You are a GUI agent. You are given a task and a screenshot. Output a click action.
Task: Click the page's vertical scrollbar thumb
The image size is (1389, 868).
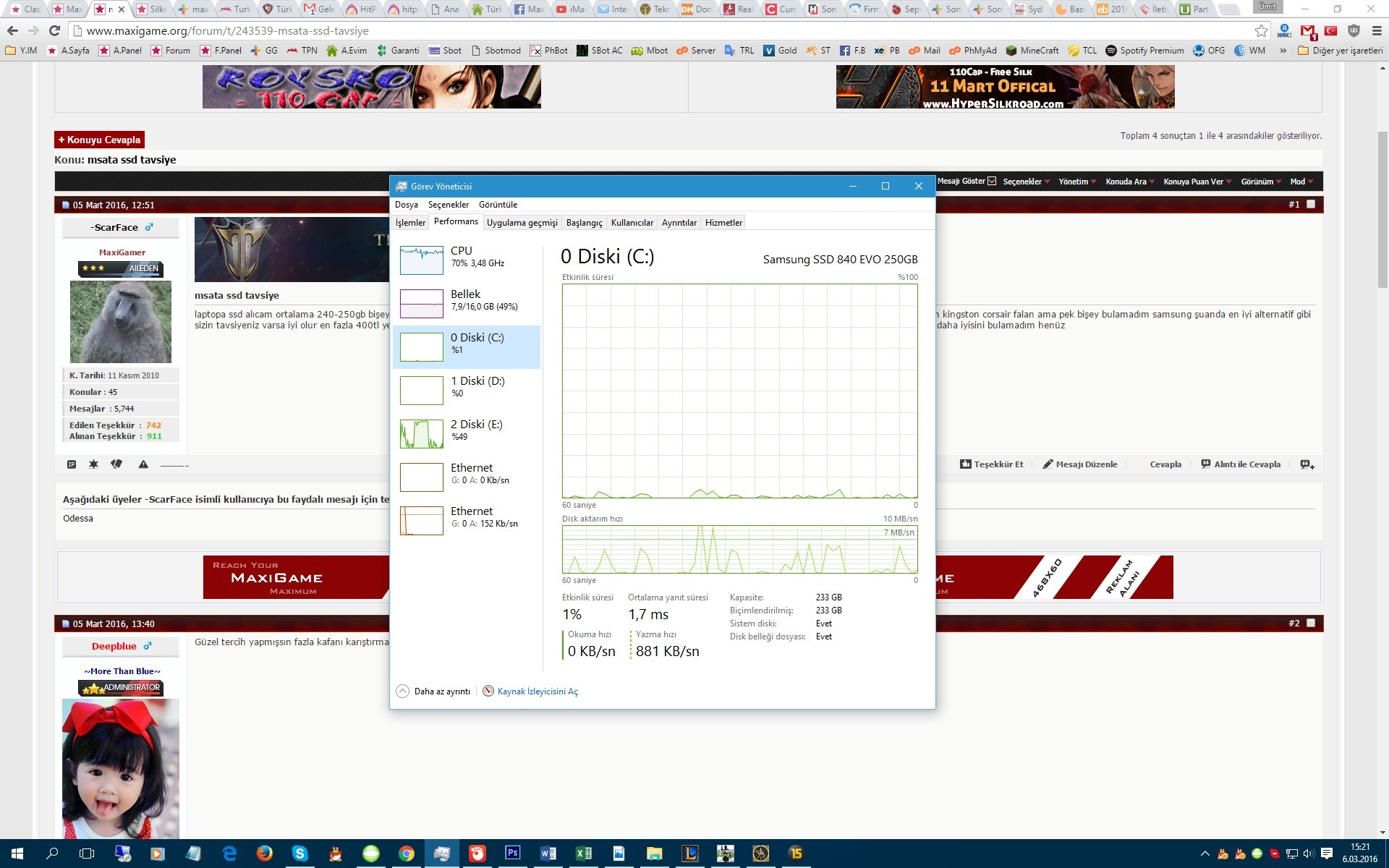(x=1382, y=210)
